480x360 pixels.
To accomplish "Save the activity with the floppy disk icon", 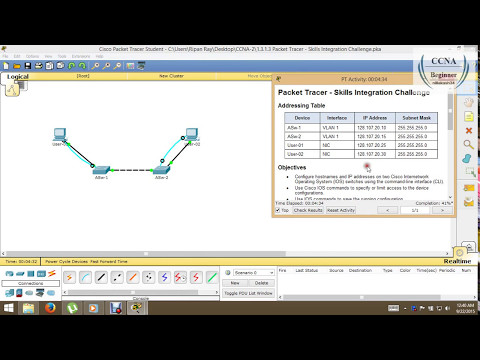I will tap(28, 66).
